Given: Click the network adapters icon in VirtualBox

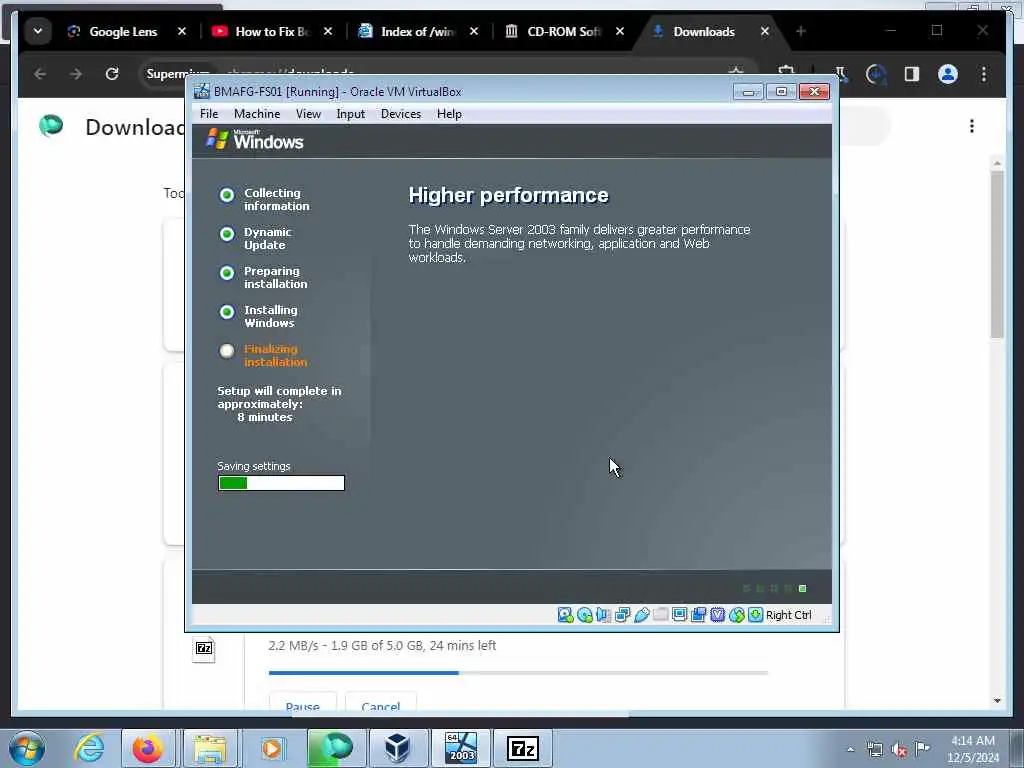Looking at the screenshot, I should coord(622,615).
